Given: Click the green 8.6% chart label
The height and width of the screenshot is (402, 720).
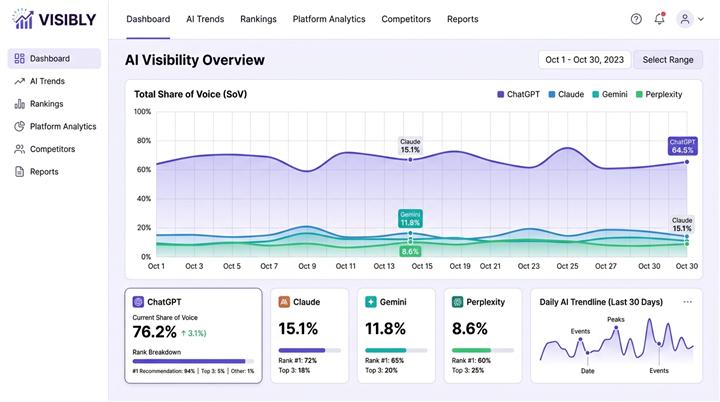Looking at the screenshot, I should [410, 251].
